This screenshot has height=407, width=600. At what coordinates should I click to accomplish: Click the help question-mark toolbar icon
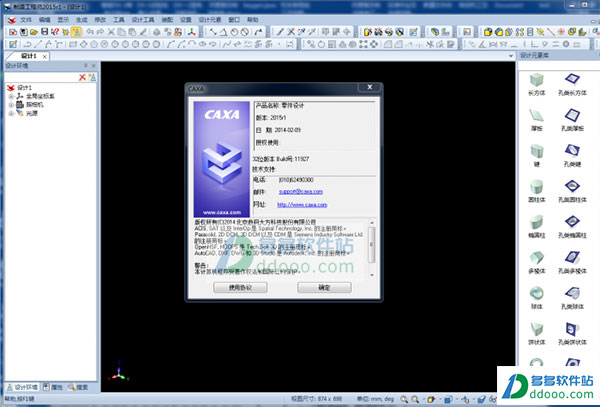point(55,32)
